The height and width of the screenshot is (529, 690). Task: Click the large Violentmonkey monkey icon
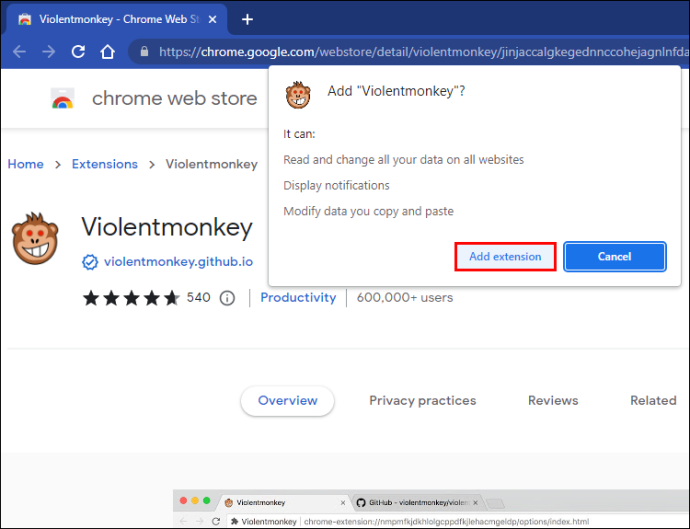[35, 239]
